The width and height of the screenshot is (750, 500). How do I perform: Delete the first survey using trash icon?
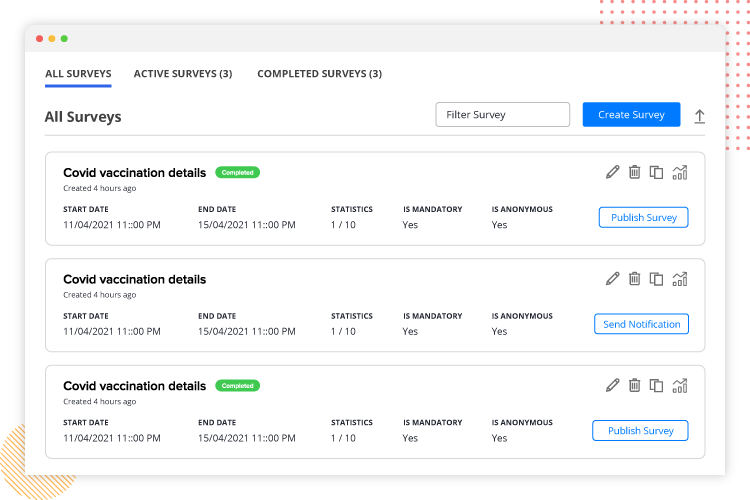pos(634,172)
